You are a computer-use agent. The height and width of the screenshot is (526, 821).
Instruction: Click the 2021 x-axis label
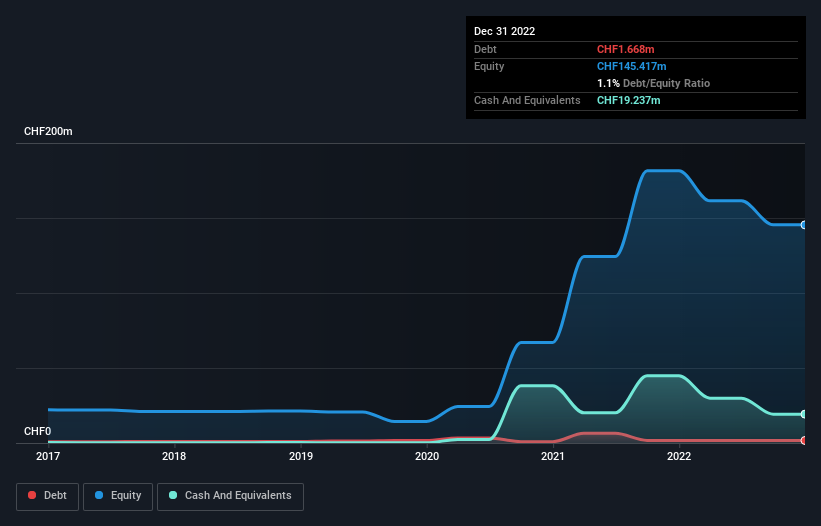point(553,456)
